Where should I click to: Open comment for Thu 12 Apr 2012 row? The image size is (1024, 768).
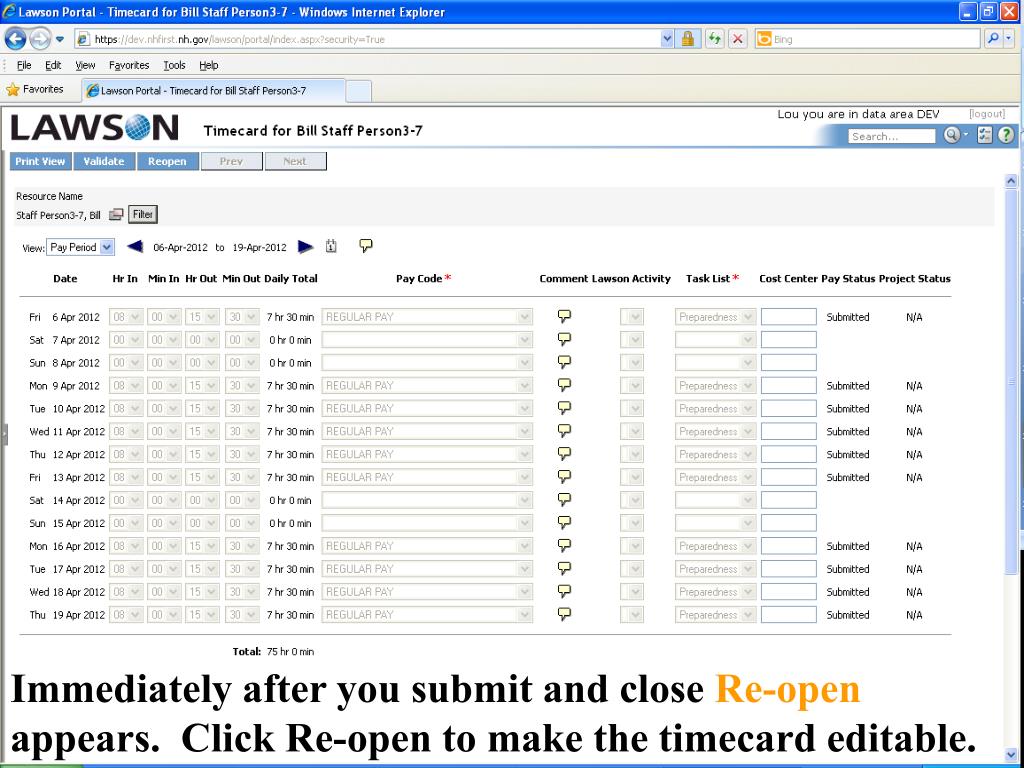click(x=564, y=453)
